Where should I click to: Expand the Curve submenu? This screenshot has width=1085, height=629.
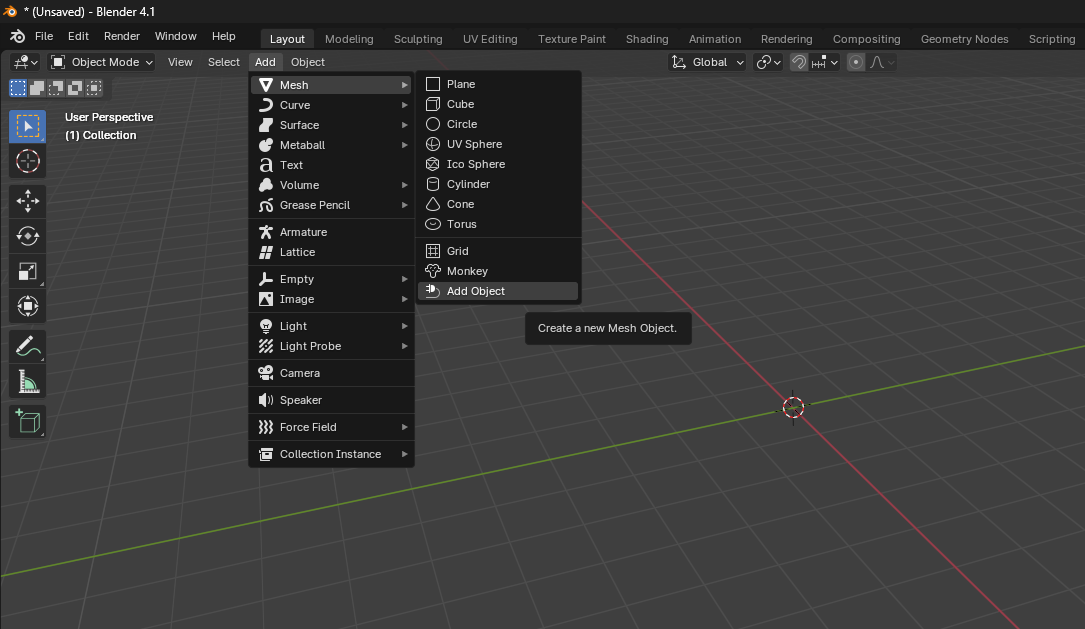click(x=331, y=105)
